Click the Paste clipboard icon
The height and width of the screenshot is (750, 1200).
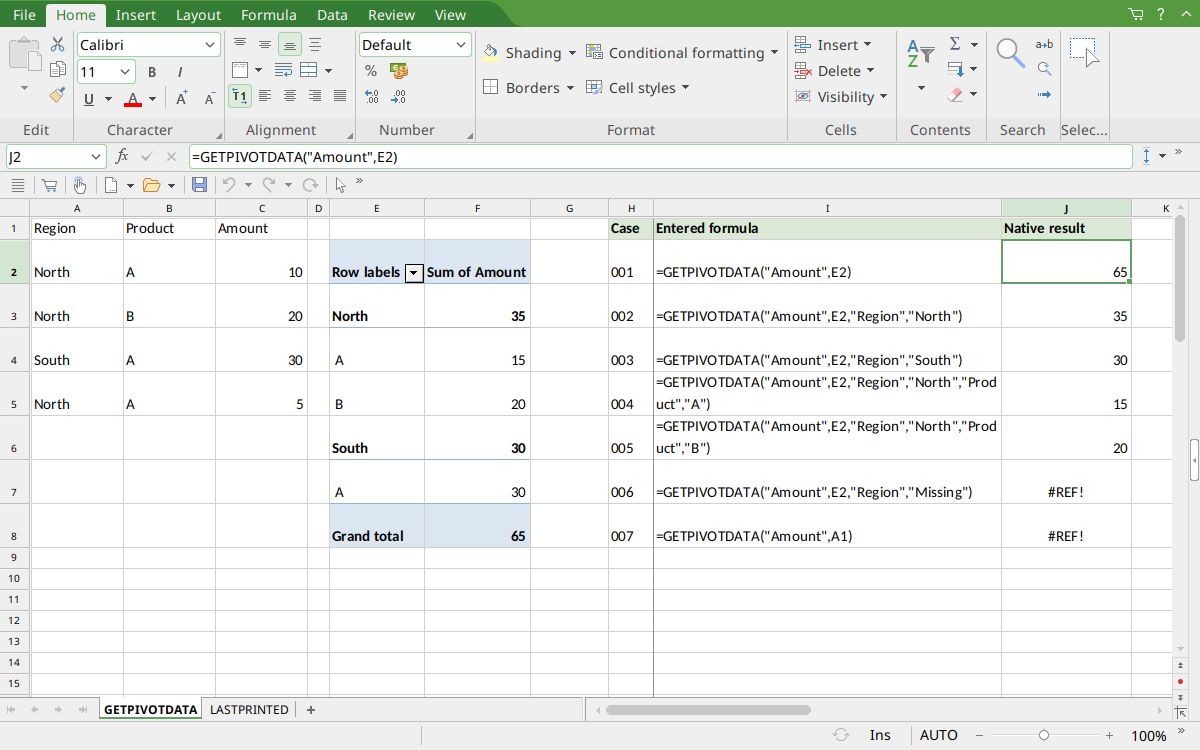click(24, 55)
